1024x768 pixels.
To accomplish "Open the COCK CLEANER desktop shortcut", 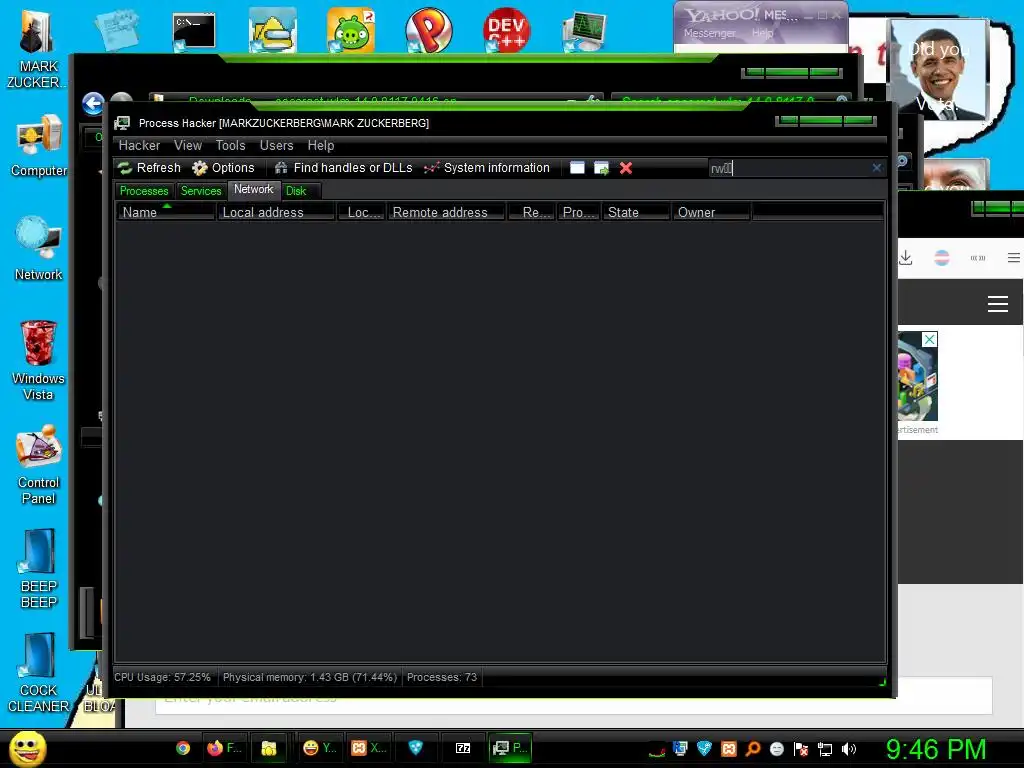I will click(x=39, y=673).
